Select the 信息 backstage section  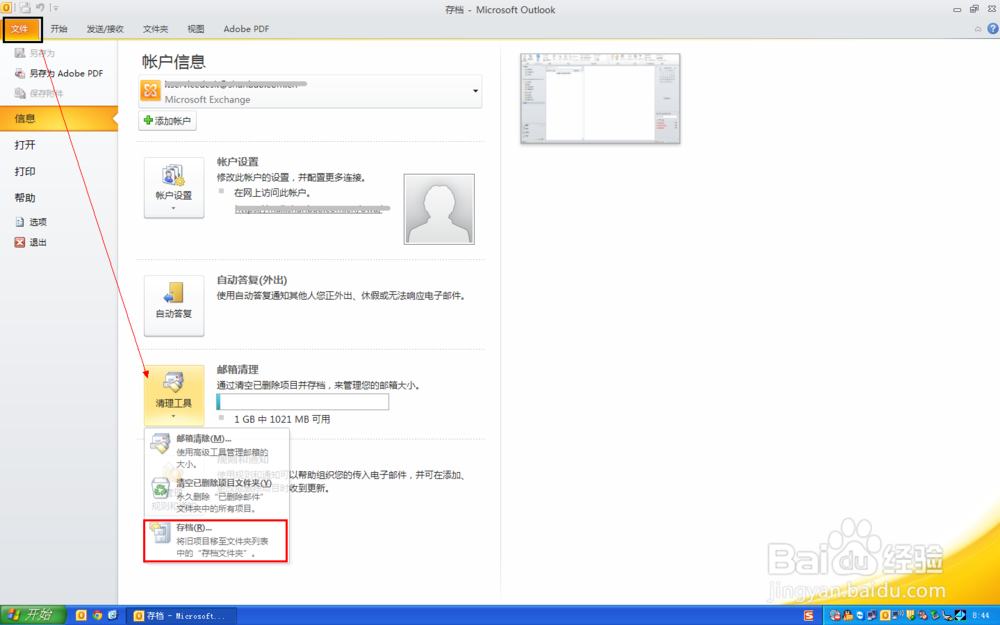[x=59, y=119]
